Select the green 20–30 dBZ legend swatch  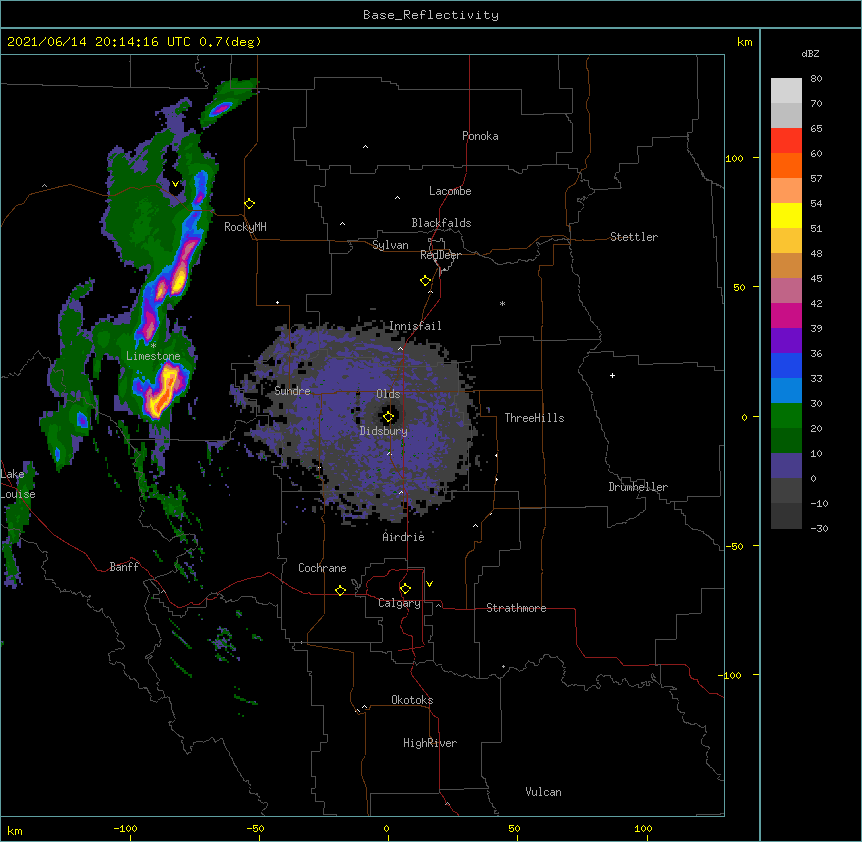[x=786, y=416]
